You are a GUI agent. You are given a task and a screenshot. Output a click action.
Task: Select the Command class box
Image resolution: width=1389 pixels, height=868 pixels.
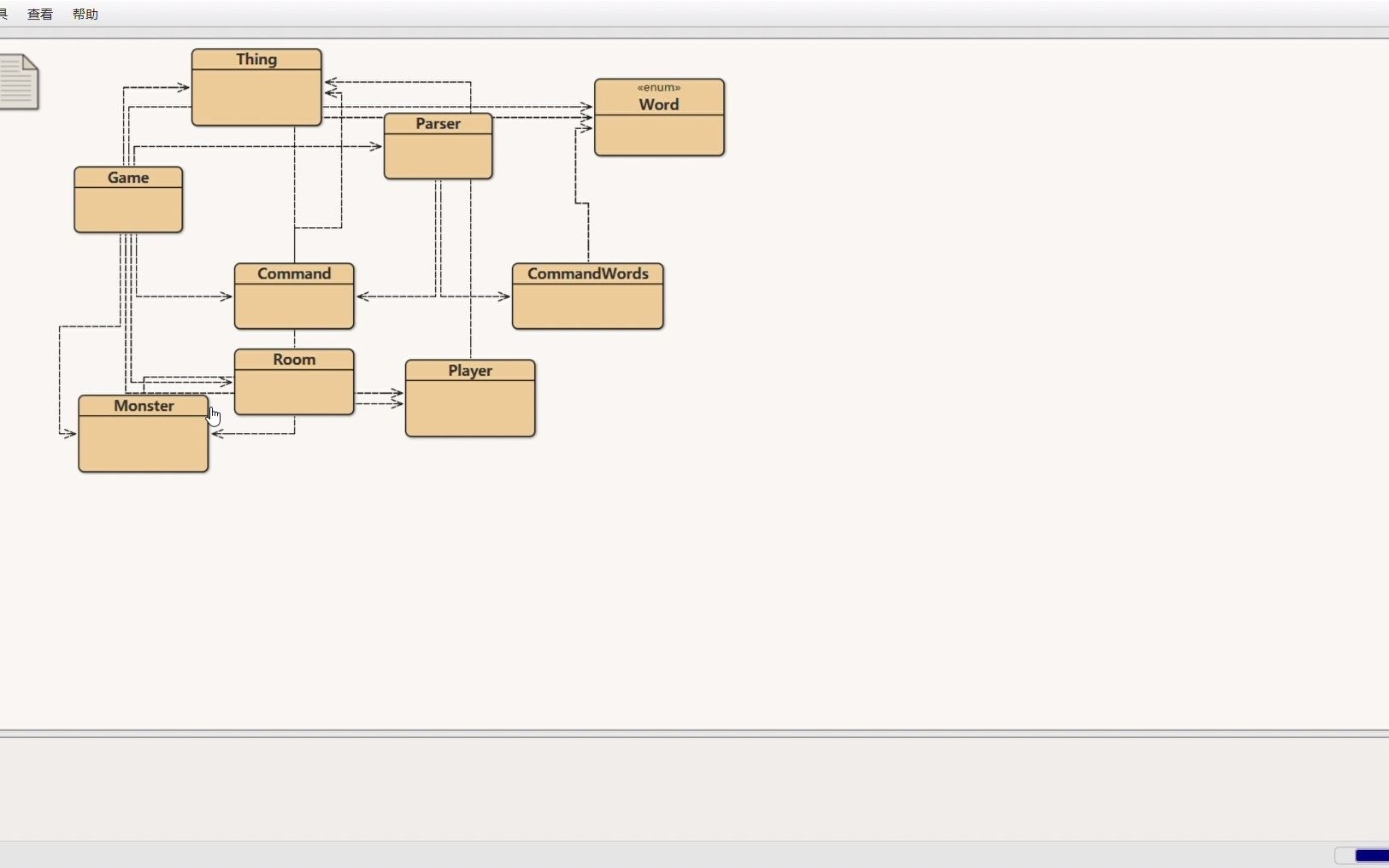point(294,296)
